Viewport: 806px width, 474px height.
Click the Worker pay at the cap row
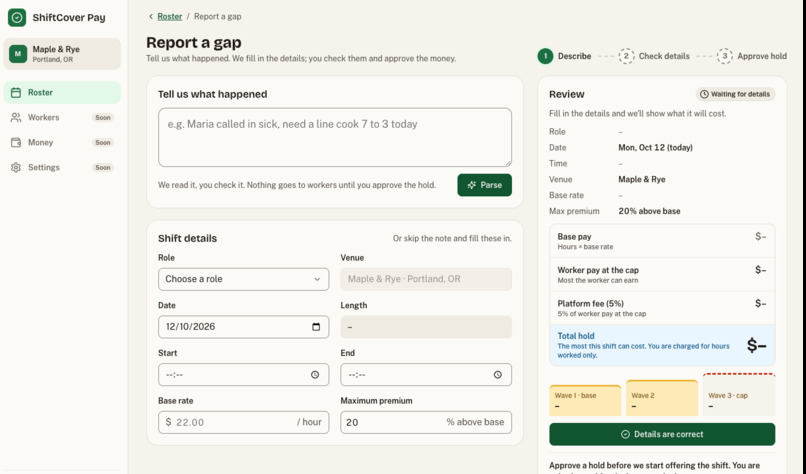click(x=662, y=275)
